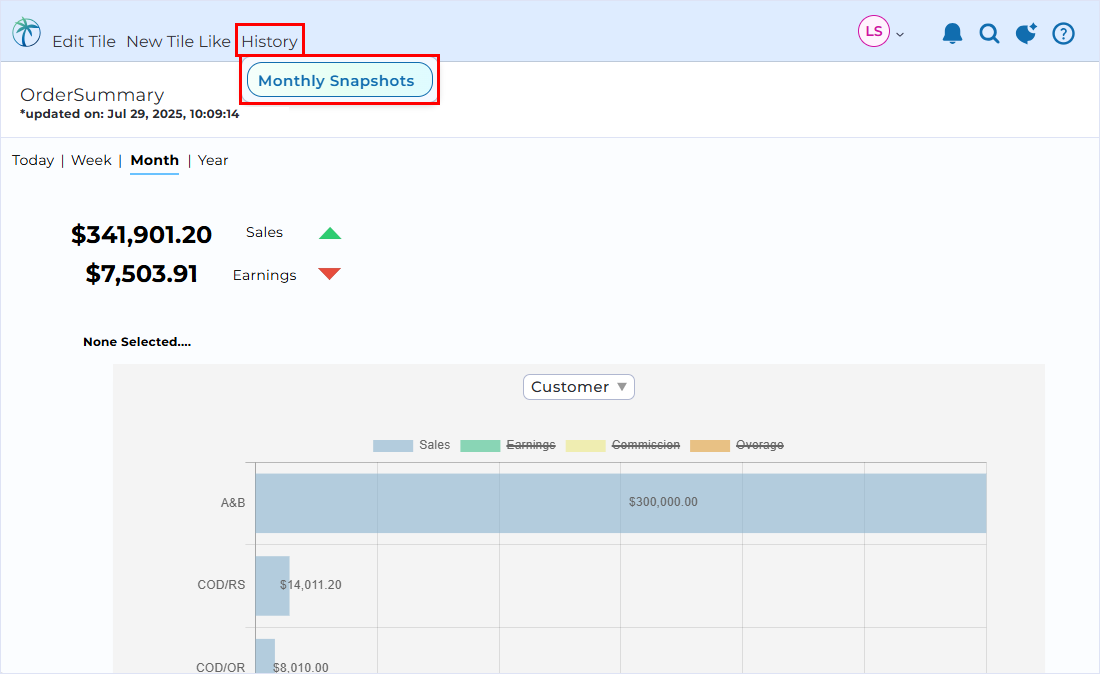Click the $8,010.00 bar value
1100x674 pixels.
click(300, 667)
